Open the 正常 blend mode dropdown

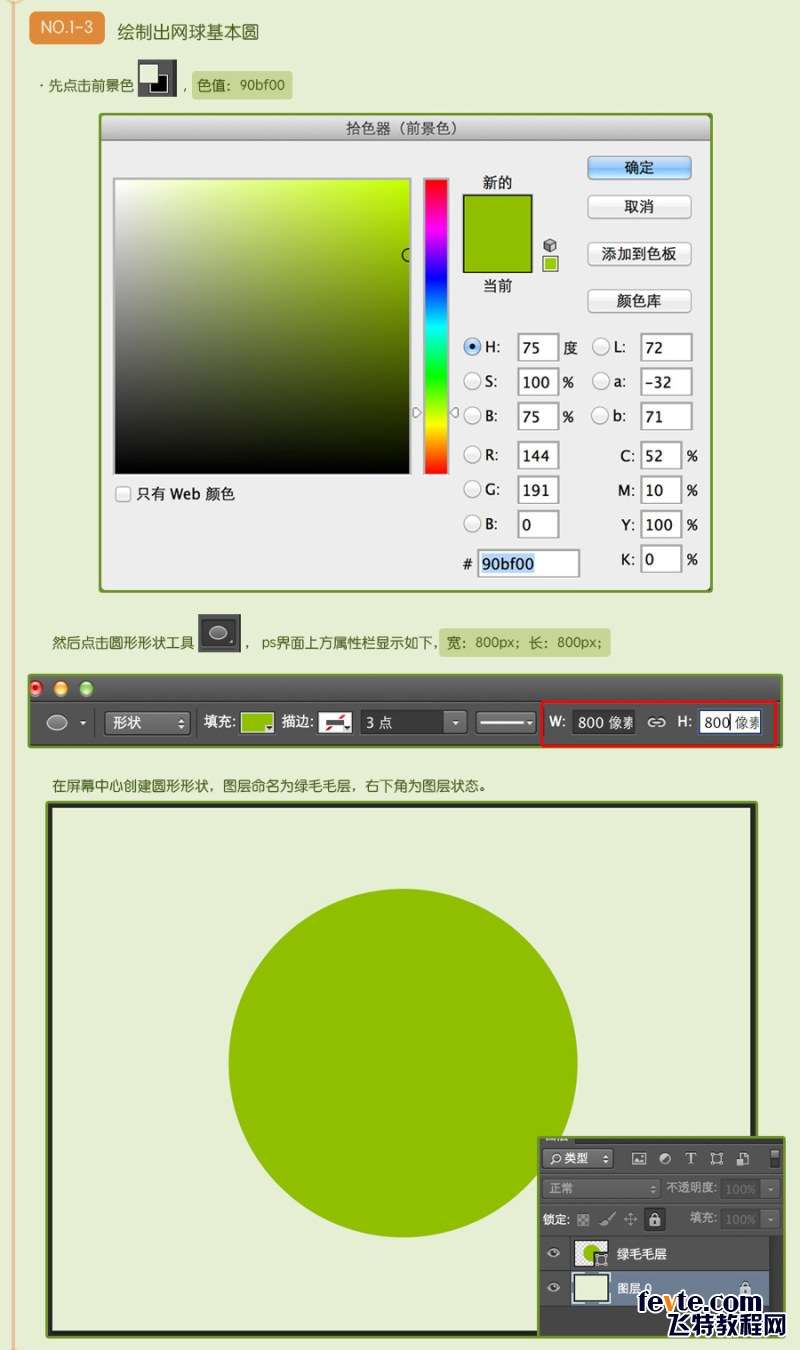[x=601, y=1189]
